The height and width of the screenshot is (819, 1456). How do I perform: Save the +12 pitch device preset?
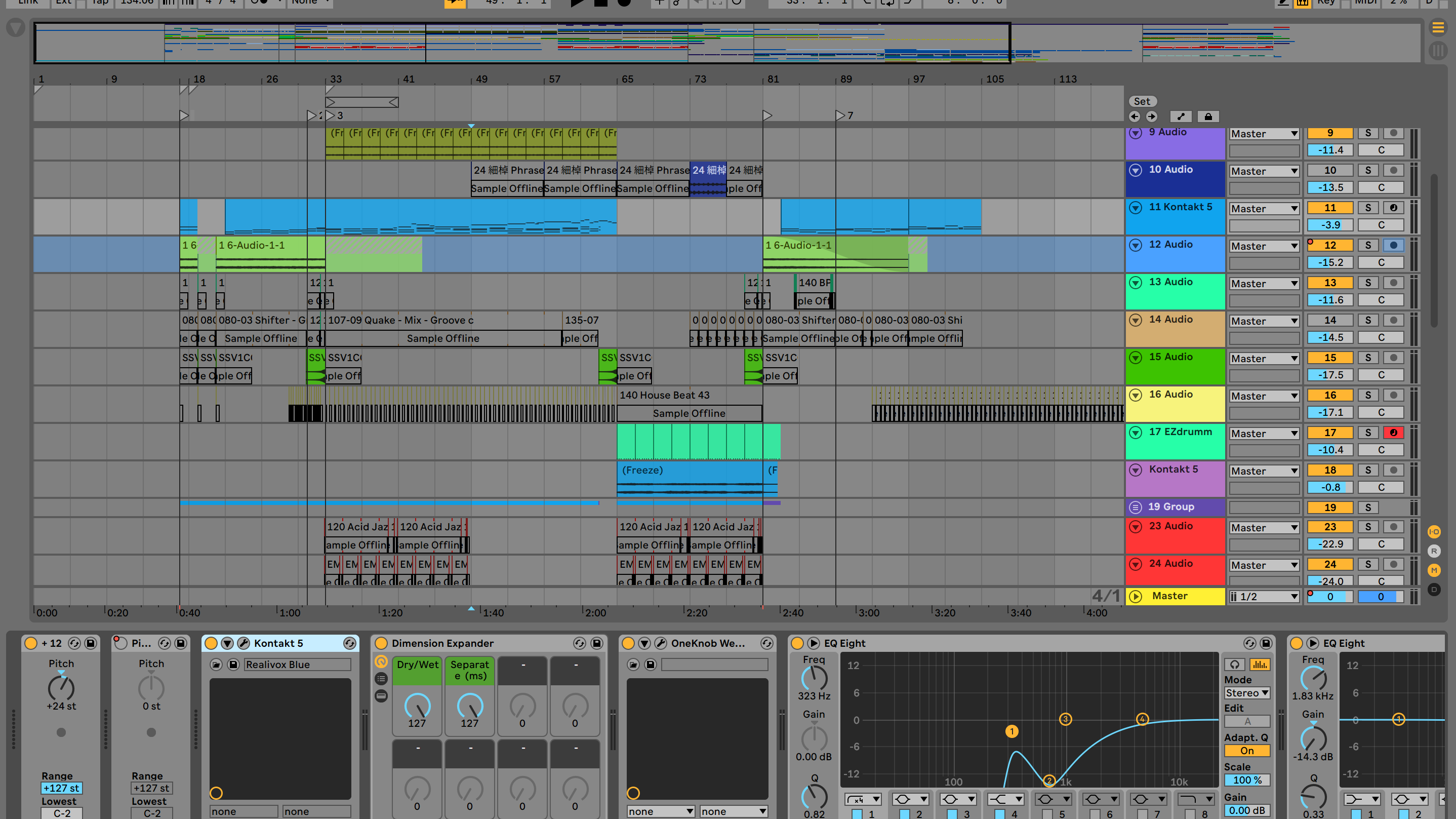[91, 643]
